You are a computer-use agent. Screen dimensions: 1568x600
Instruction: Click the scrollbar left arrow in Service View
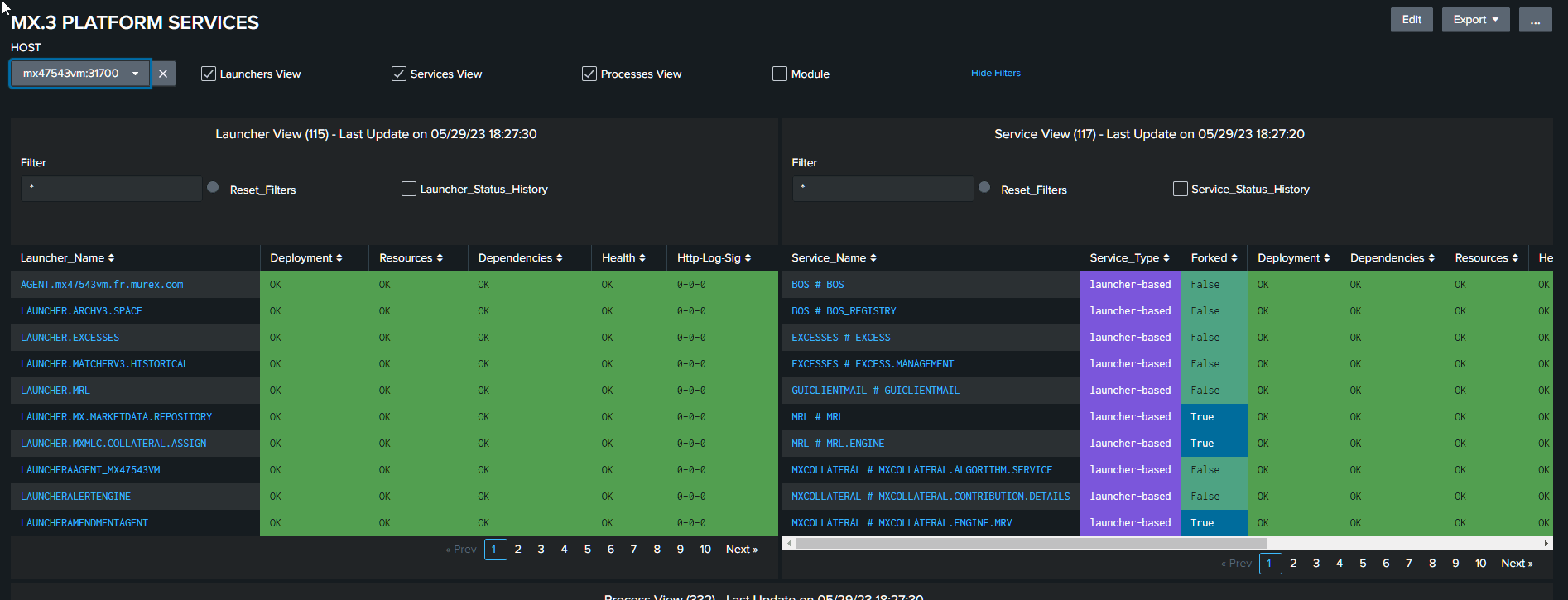point(789,544)
